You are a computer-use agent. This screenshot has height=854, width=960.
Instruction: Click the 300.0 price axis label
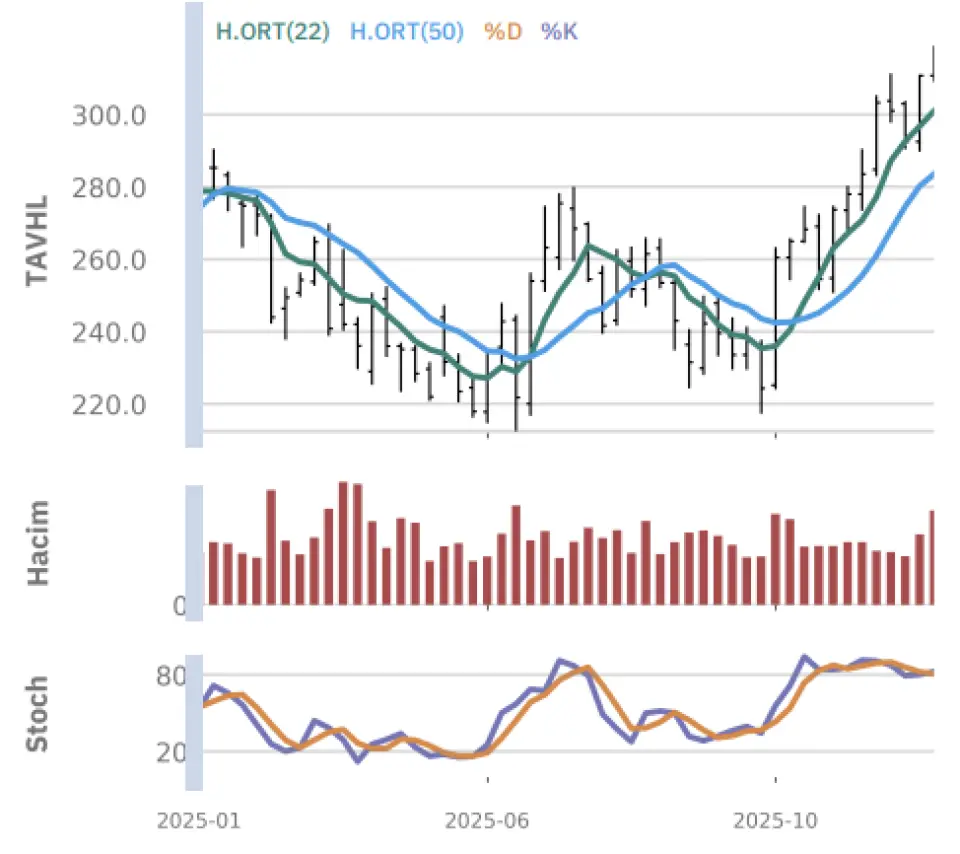[110, 116]
